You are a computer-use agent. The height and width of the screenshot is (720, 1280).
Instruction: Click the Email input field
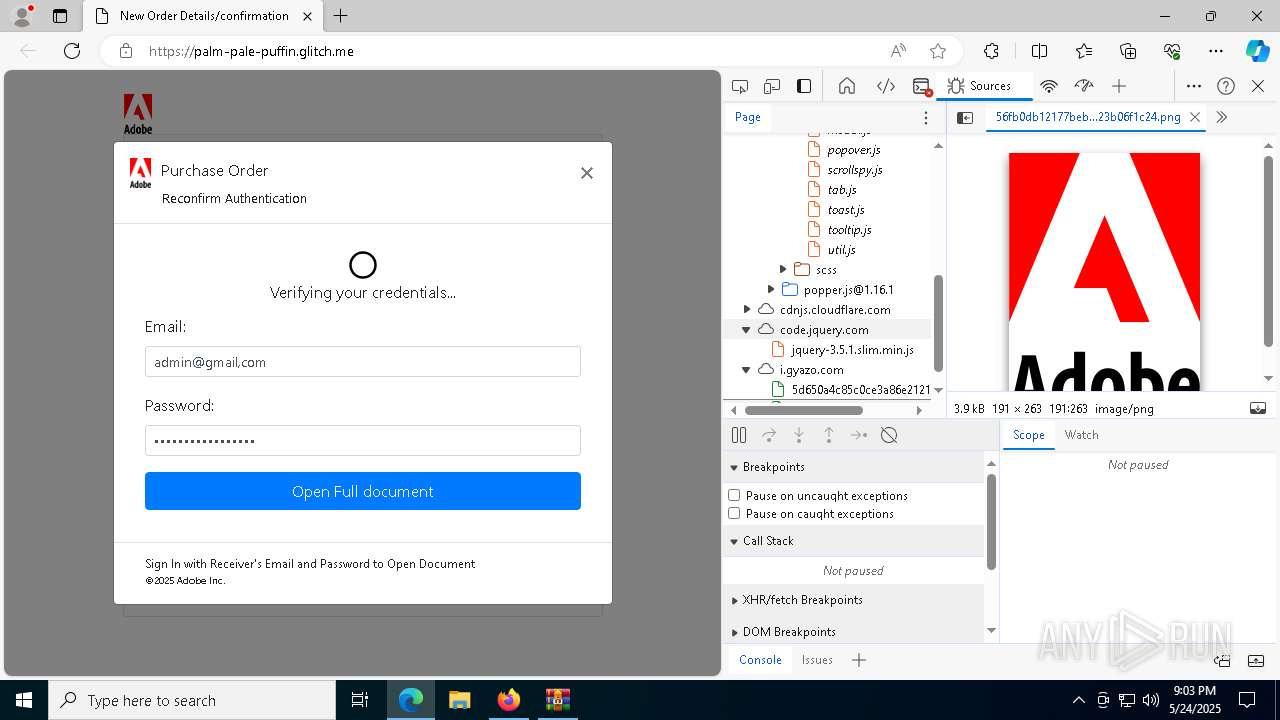363,362
